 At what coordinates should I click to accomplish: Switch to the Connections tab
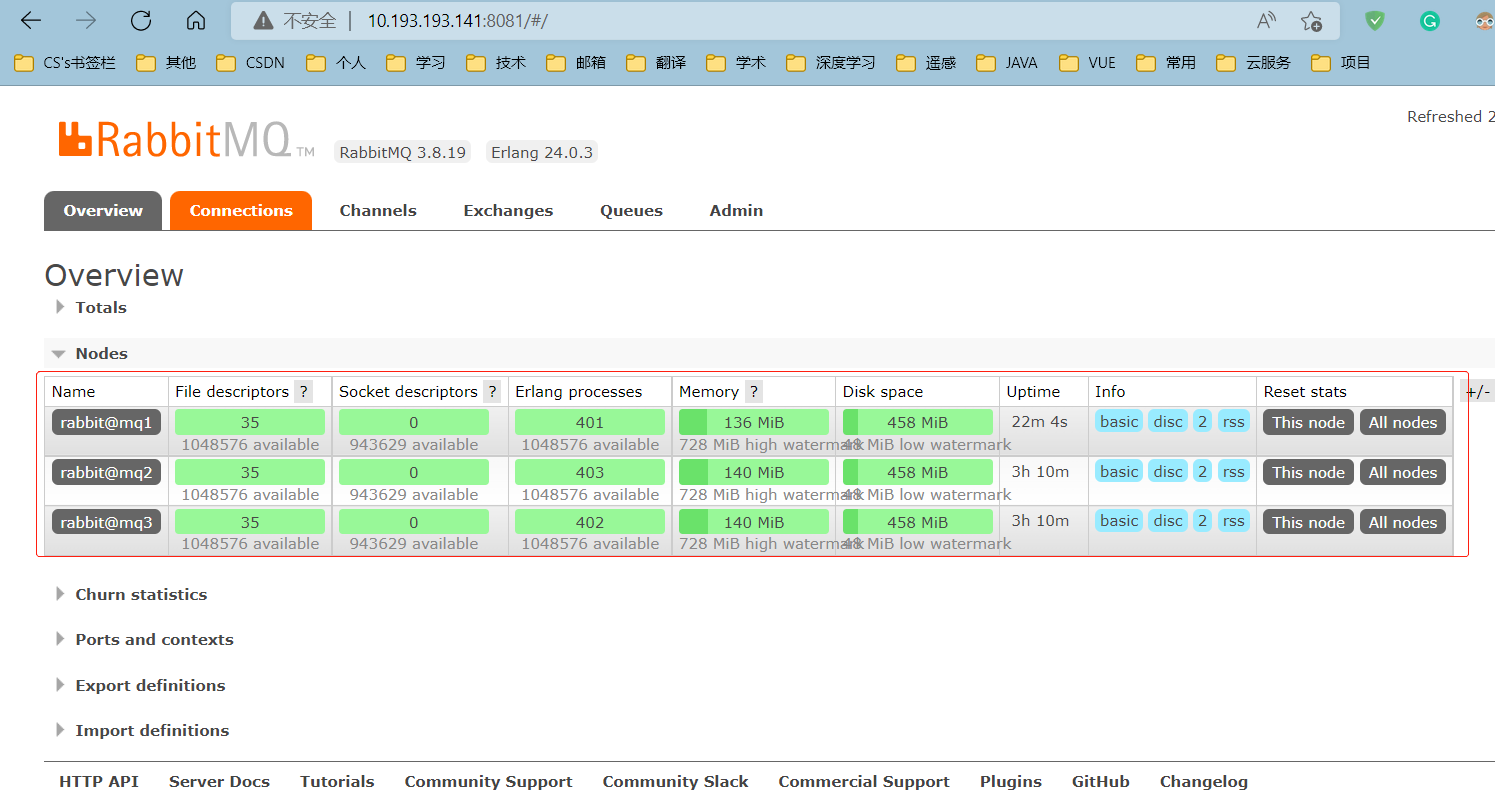tap(241, 211)
